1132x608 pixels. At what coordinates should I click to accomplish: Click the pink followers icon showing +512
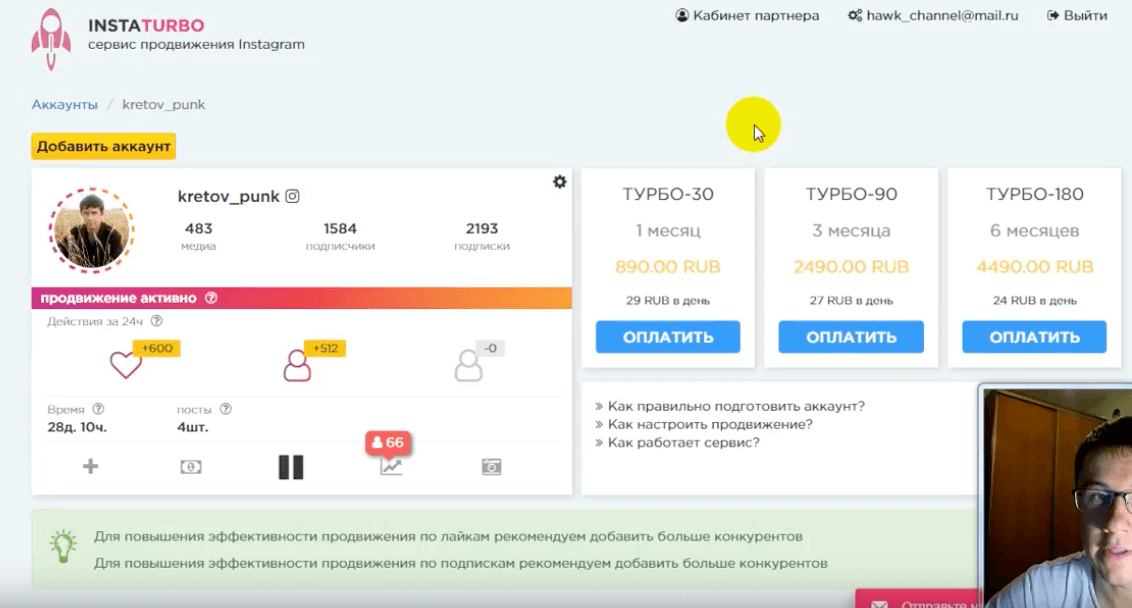click(x=297, y=366)
